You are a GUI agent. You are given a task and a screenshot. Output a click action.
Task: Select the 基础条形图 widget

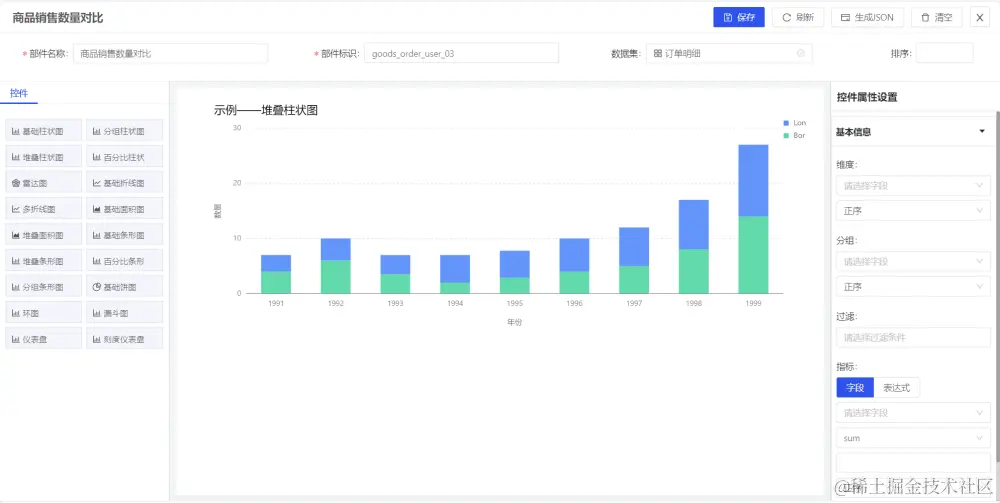(124, 235)
